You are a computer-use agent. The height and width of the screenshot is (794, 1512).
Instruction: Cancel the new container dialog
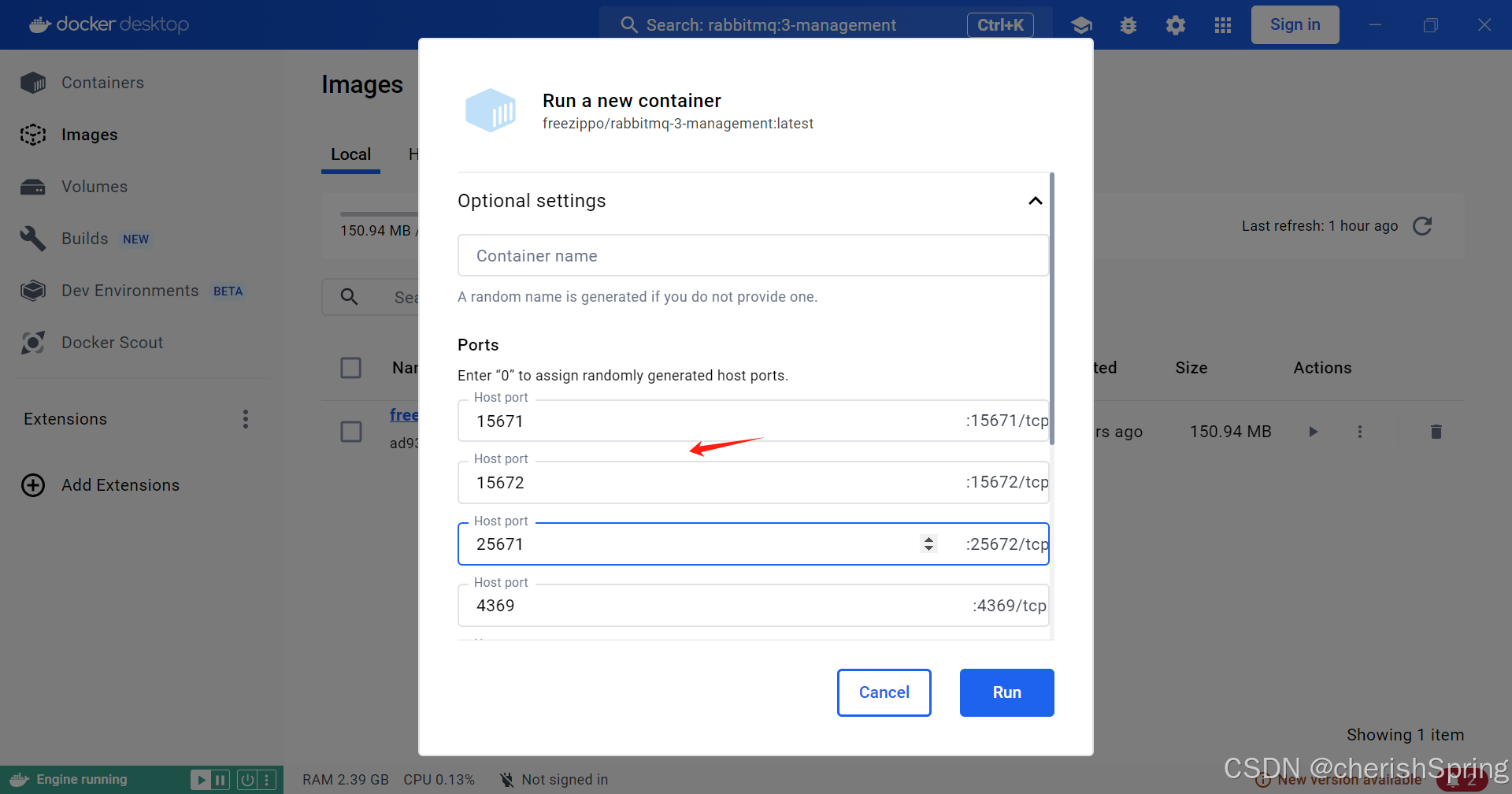(884, 692)
